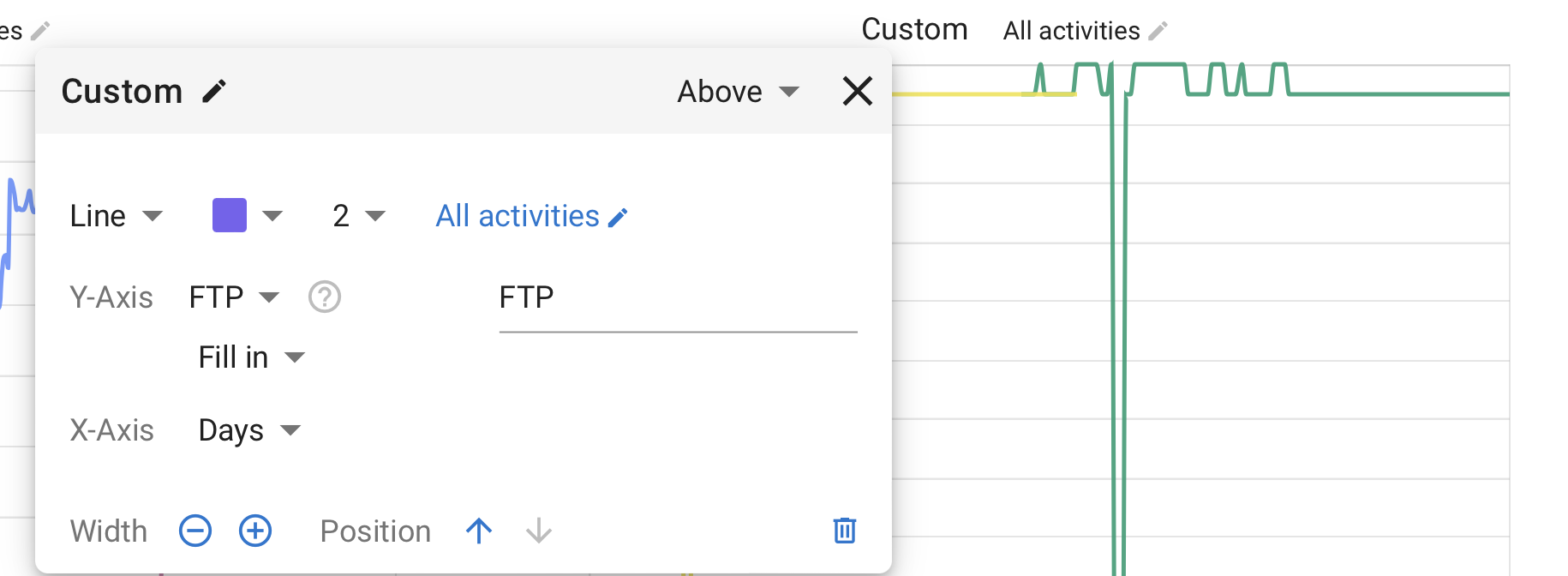Click the FTP label input field
The width and height of the screenshot is (1568, 576).
(x=678, y=298)
